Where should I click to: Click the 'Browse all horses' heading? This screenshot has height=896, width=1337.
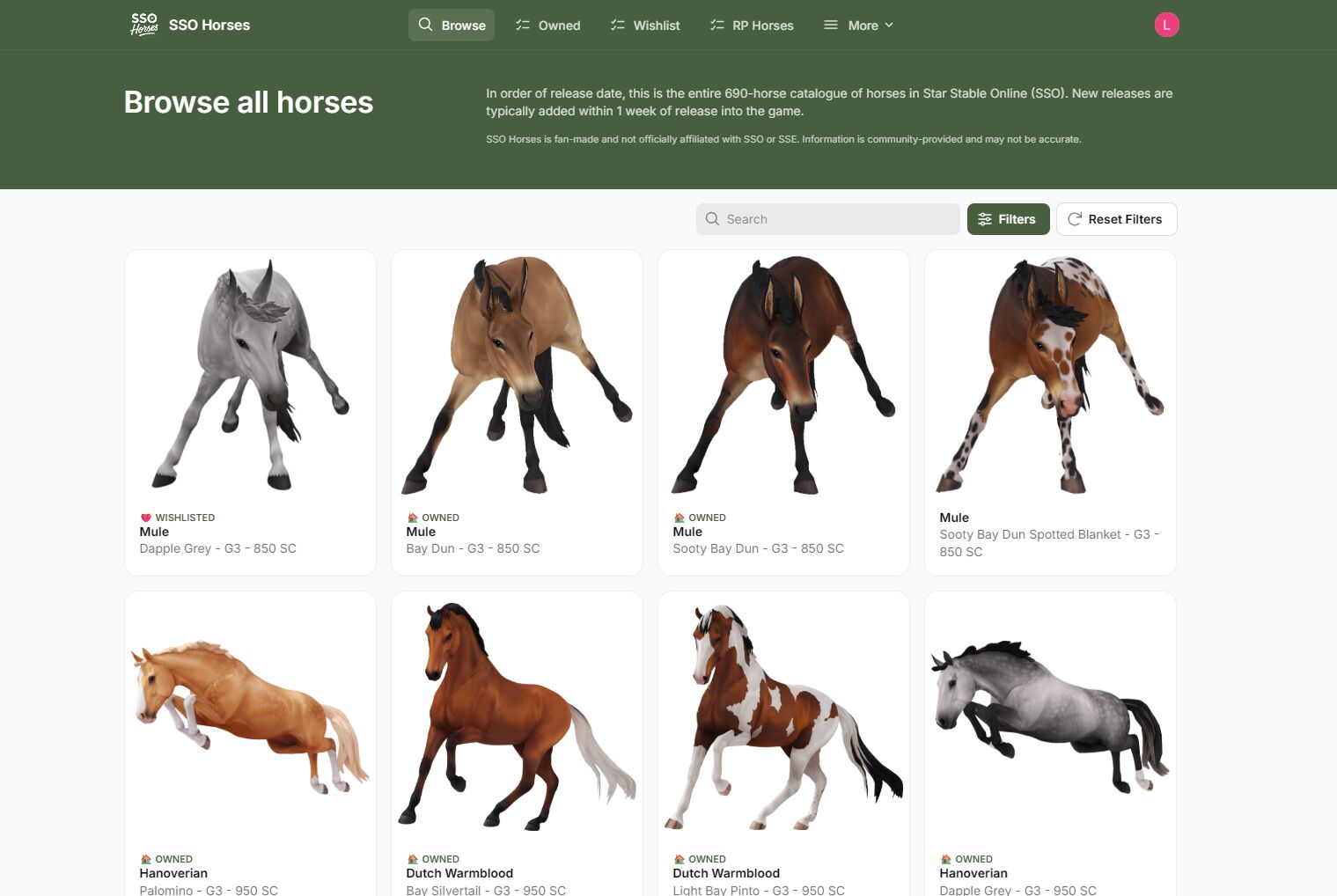tap(248, 102)
